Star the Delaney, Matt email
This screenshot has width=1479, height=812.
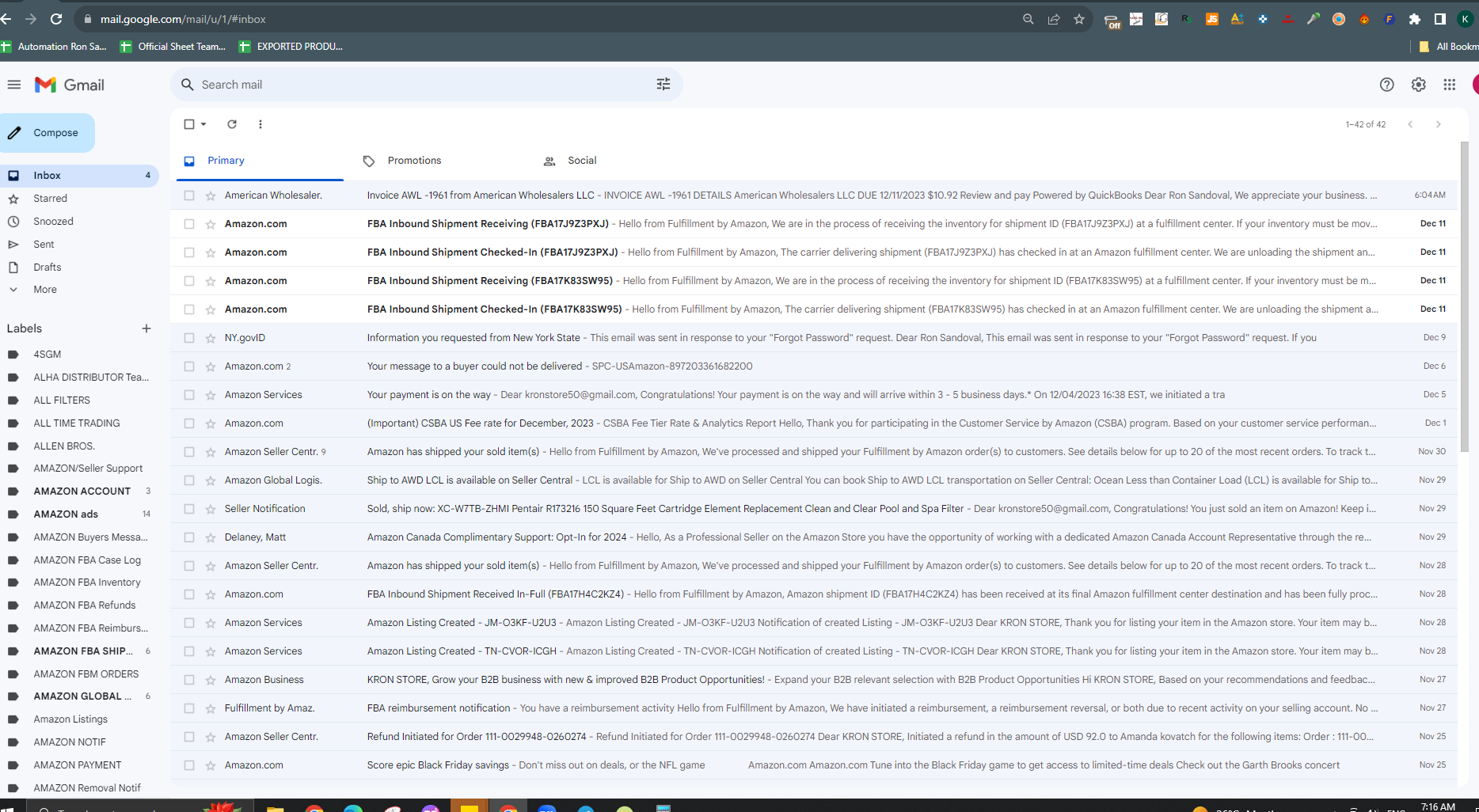click(x=211, y=537)
